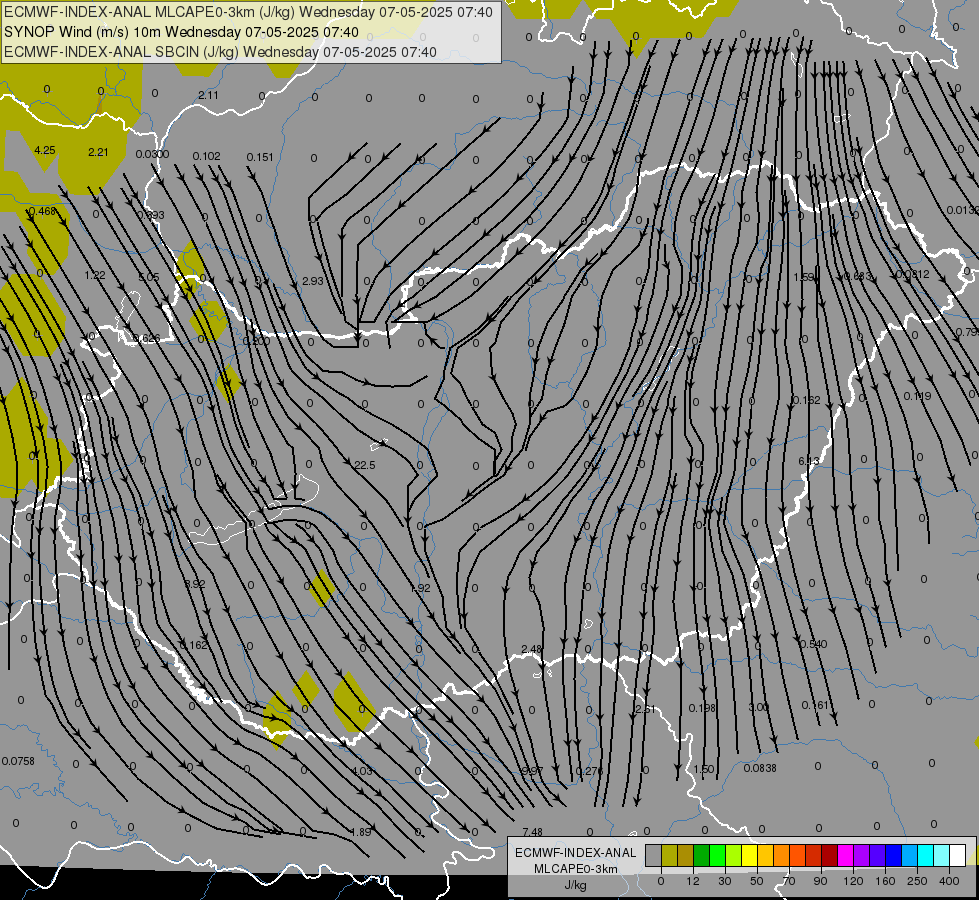This screenshot has height=900, width=979.
Task: Pick the bright green legend swatch
Action: 717,856
